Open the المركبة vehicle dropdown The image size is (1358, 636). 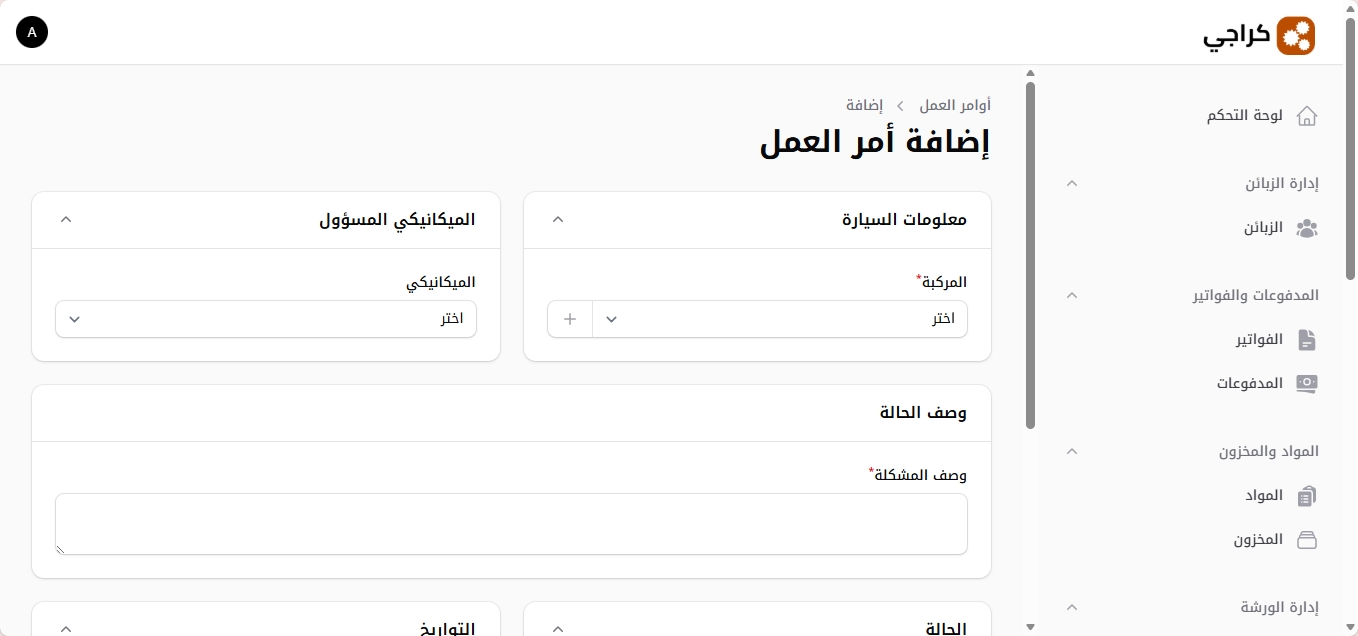coord(780,319)
